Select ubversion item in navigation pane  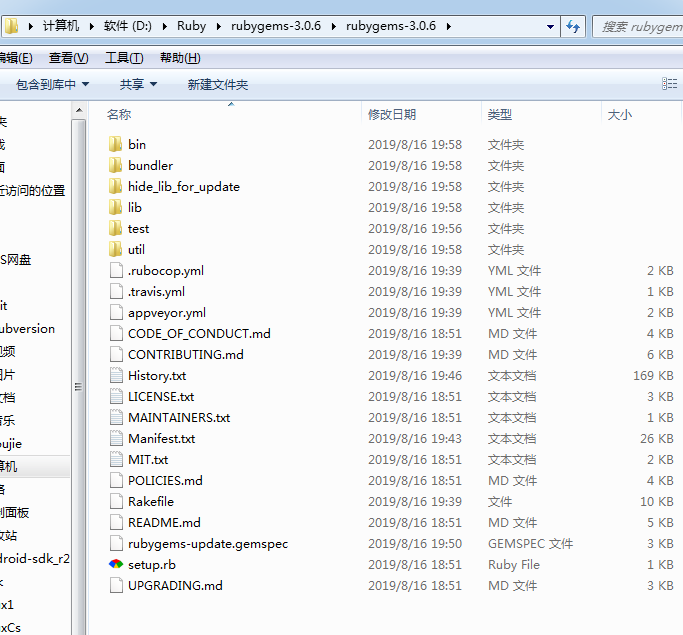click(x=27, y=328)
